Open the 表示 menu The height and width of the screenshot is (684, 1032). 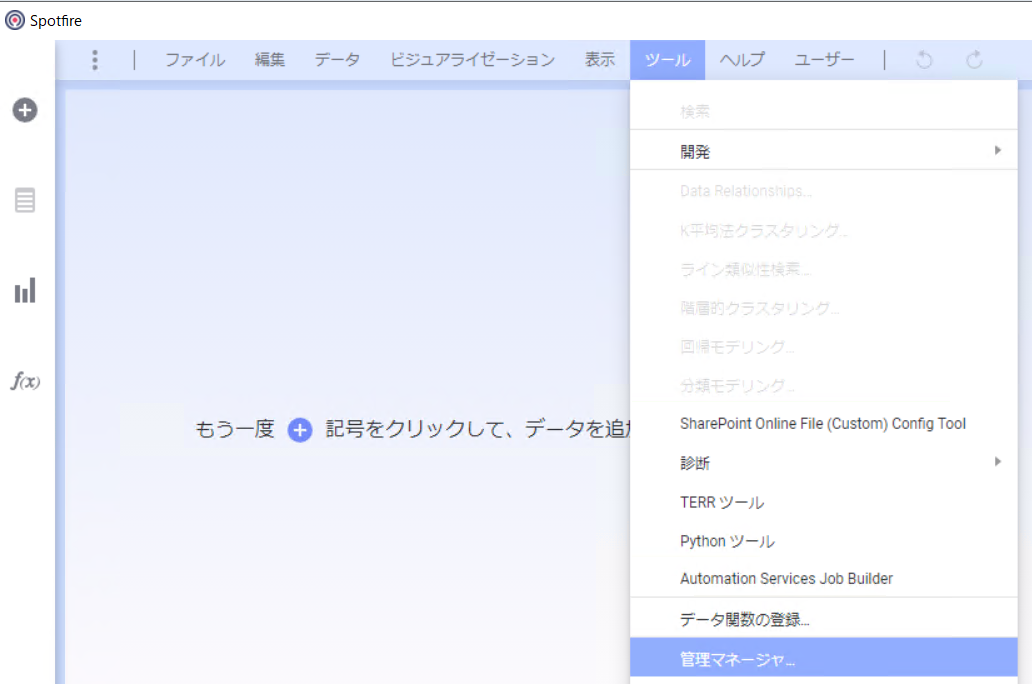pyautogui.click(x=600, y=60)
